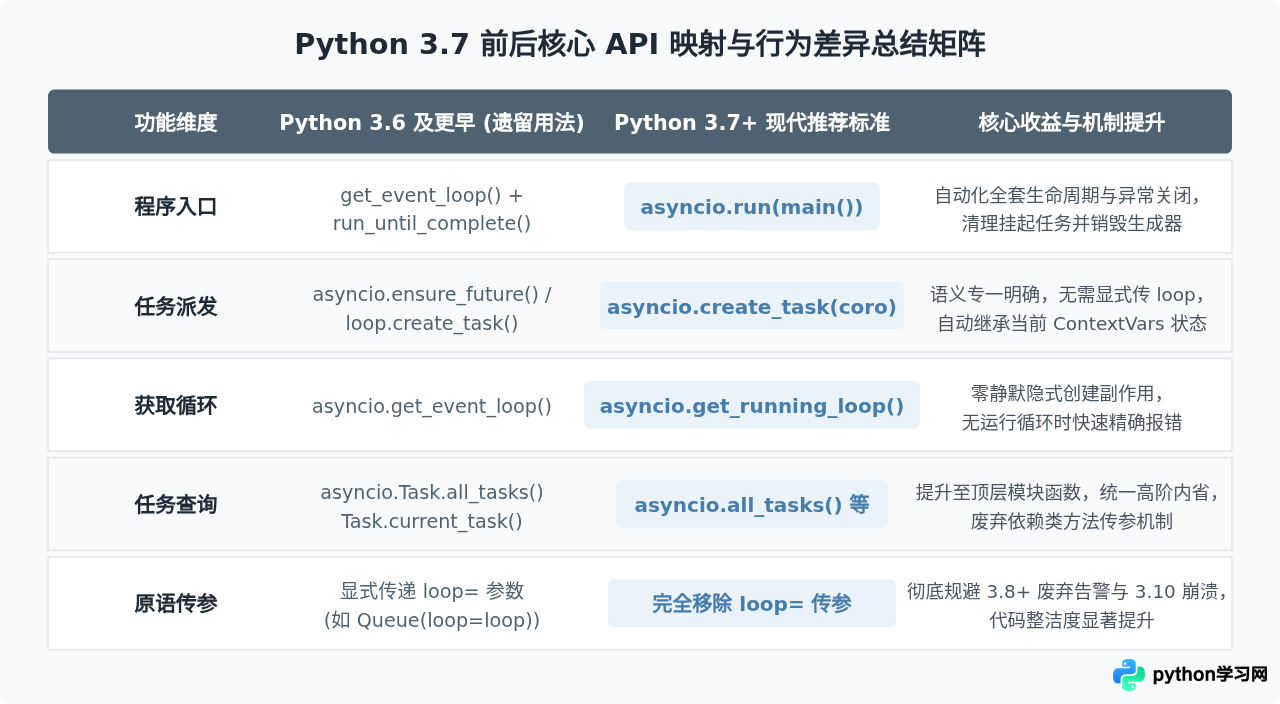Click the 'asyncio.all_tasks() 等' badge

752,504
